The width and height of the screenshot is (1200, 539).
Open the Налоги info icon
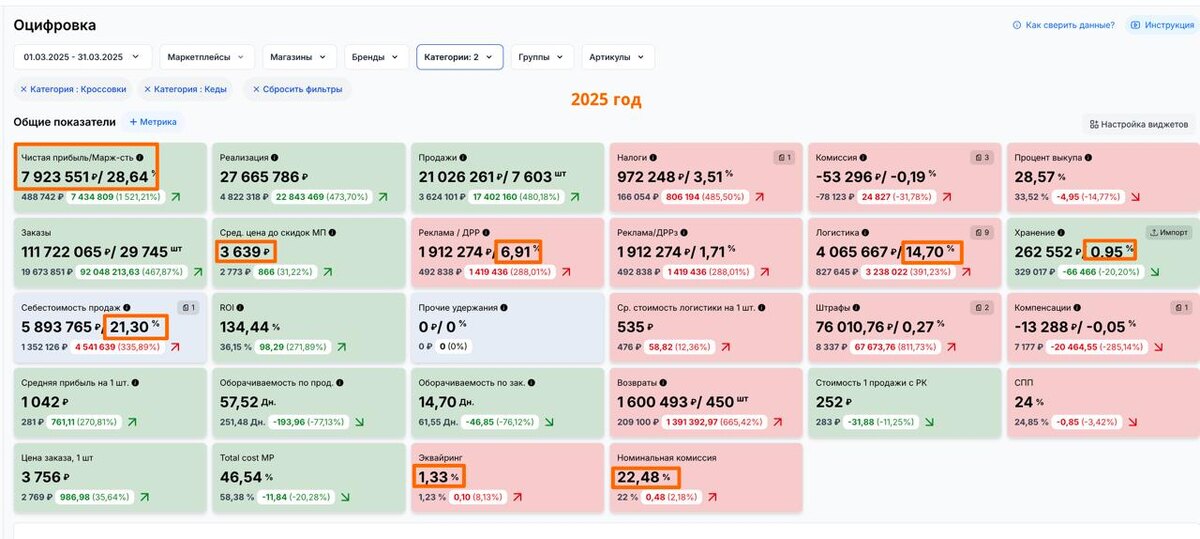click(653, 158)
